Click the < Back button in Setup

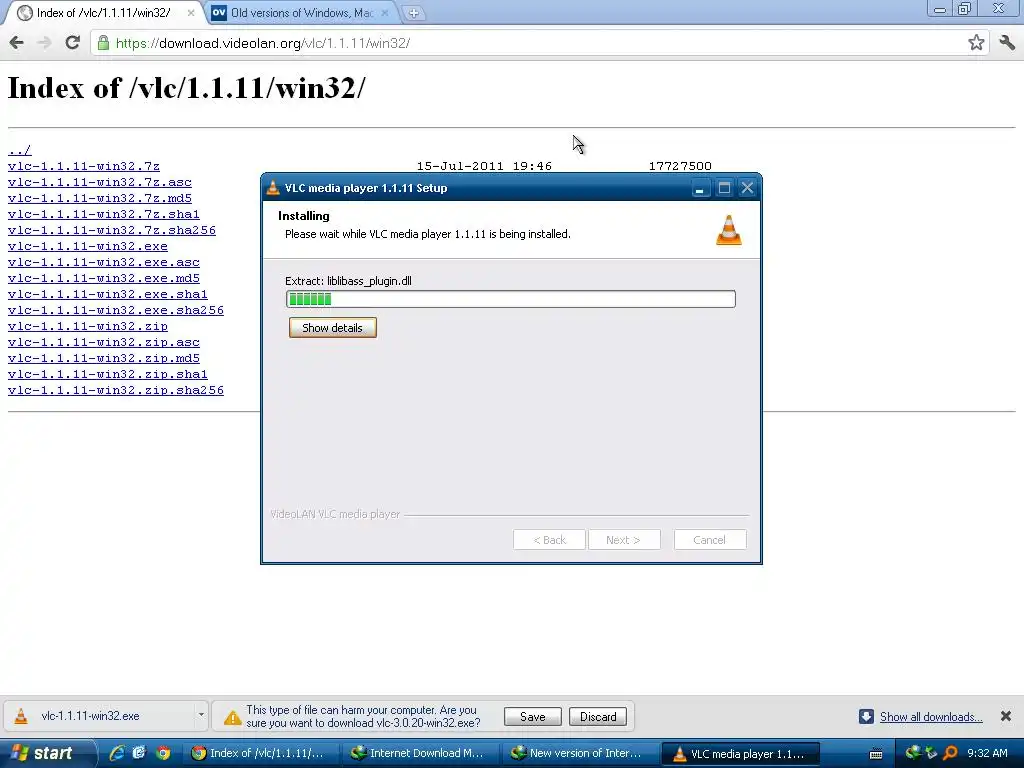[549, 540]
